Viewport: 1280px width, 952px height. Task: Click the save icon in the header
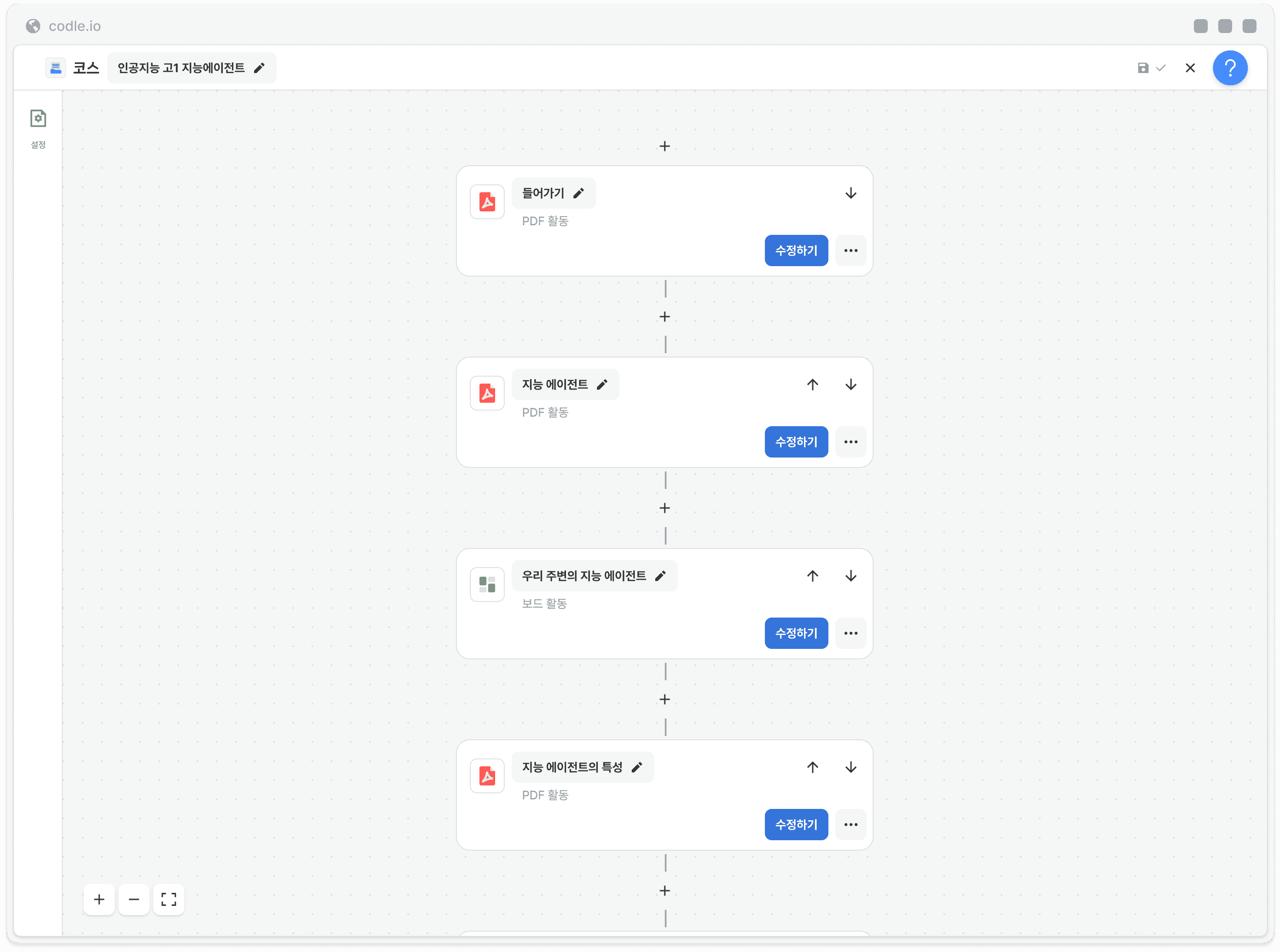tap(1143, 68)
